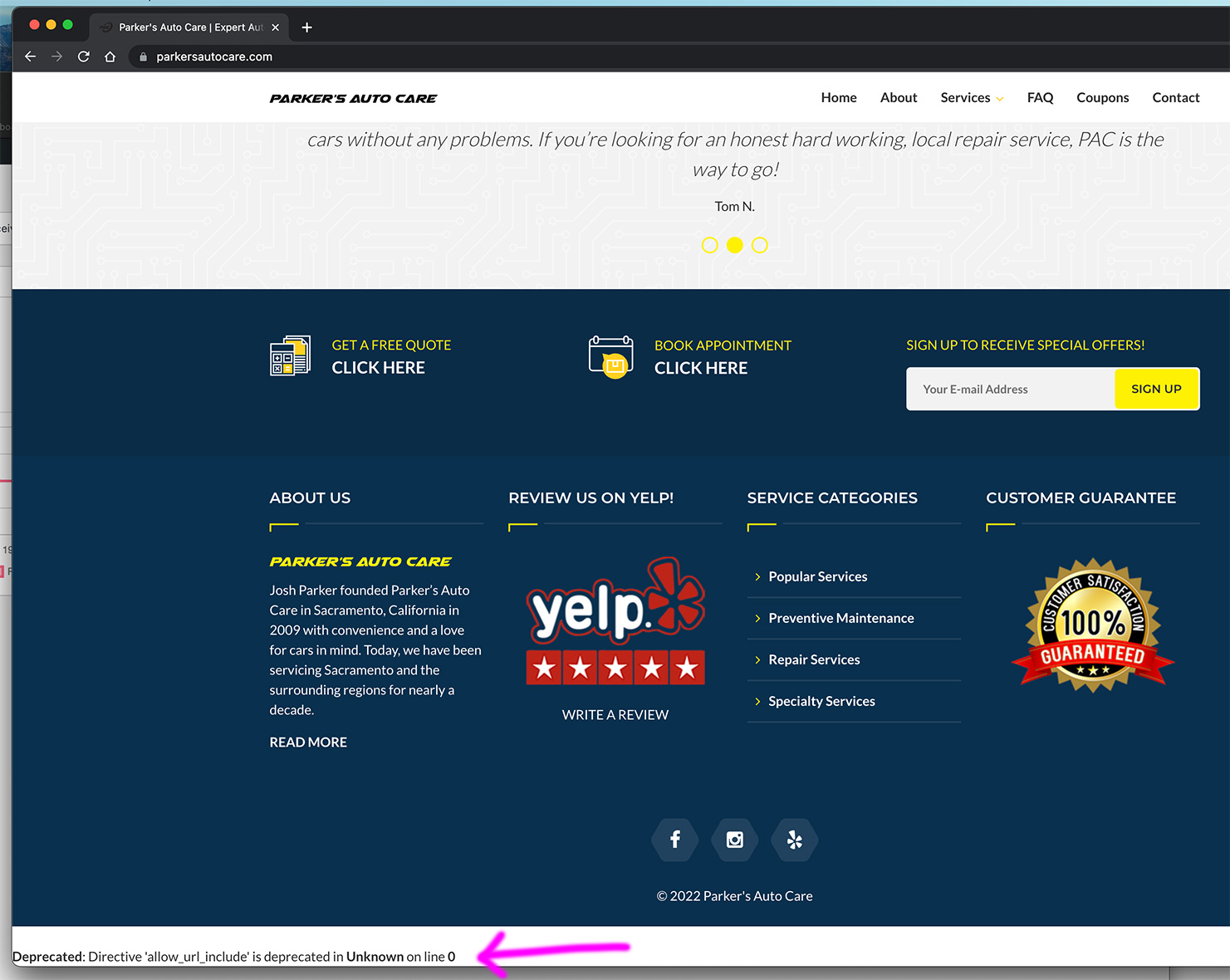Open the Services menu item
This screenshot has height=980, width=1230.
click(x=965, y=97)
